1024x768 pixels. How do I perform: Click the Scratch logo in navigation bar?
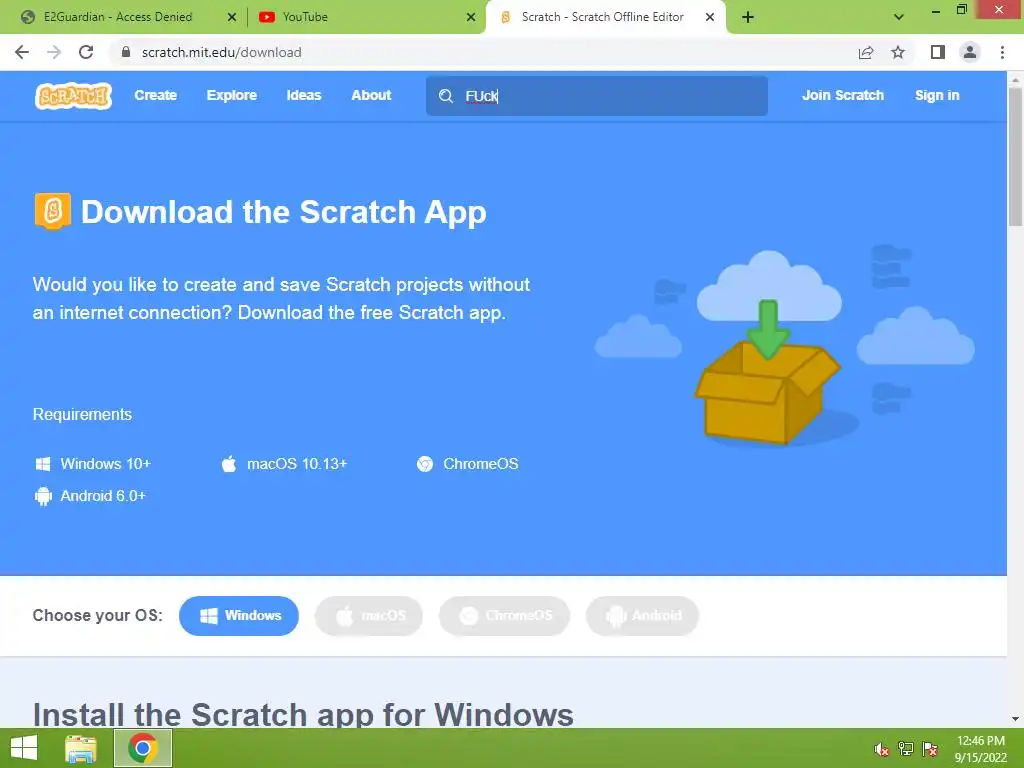(x=73, y=96)
